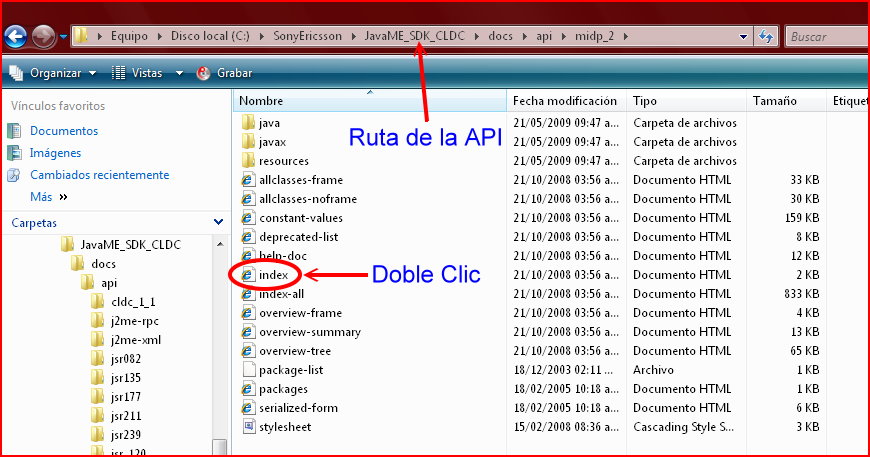
Task: Select overview-tree HTML file icon
Action: point(248,351)
